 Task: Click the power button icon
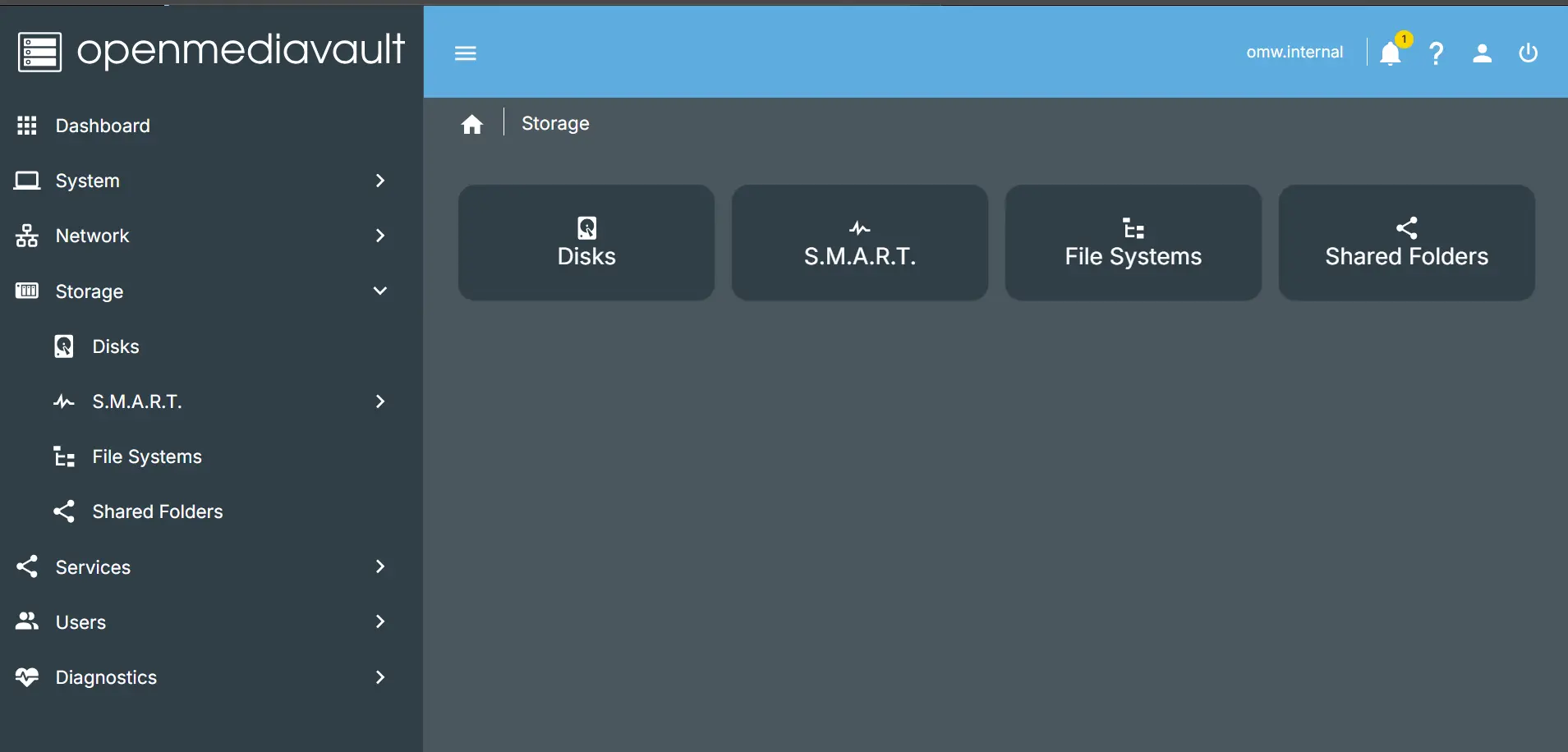[x=1528, y=53]
